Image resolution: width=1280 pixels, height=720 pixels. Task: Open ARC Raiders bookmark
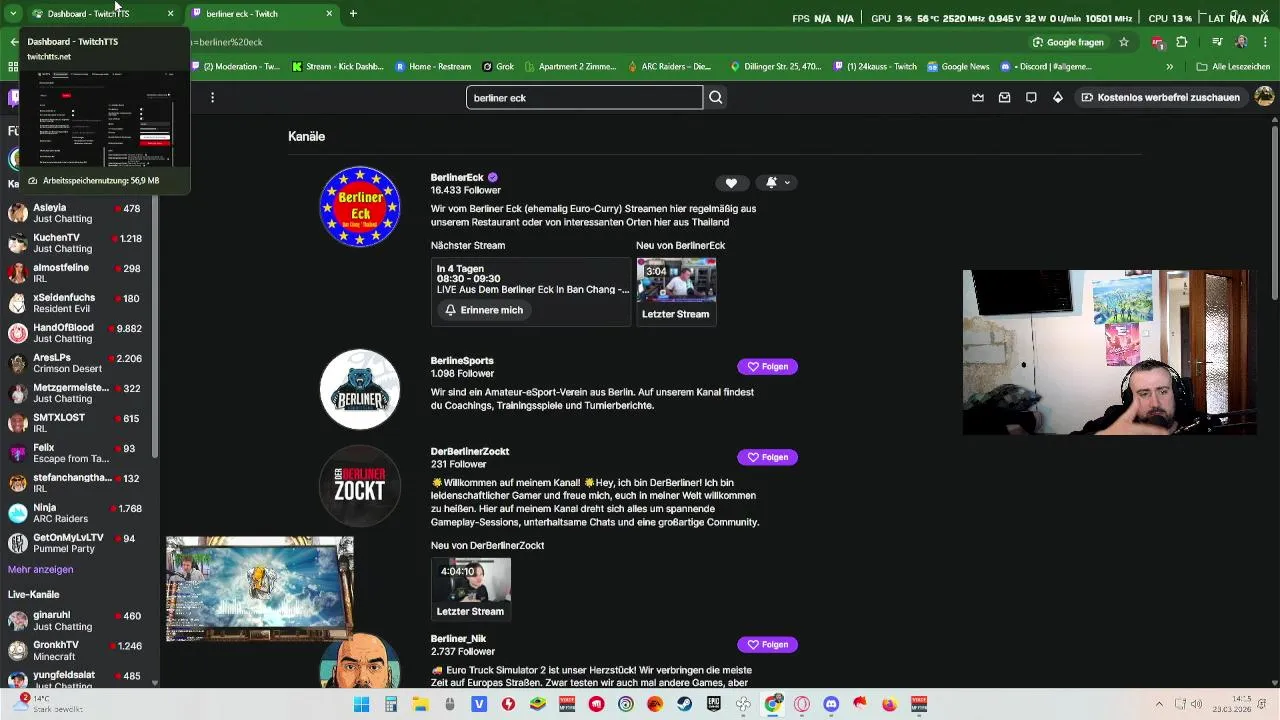coord(669,67)
